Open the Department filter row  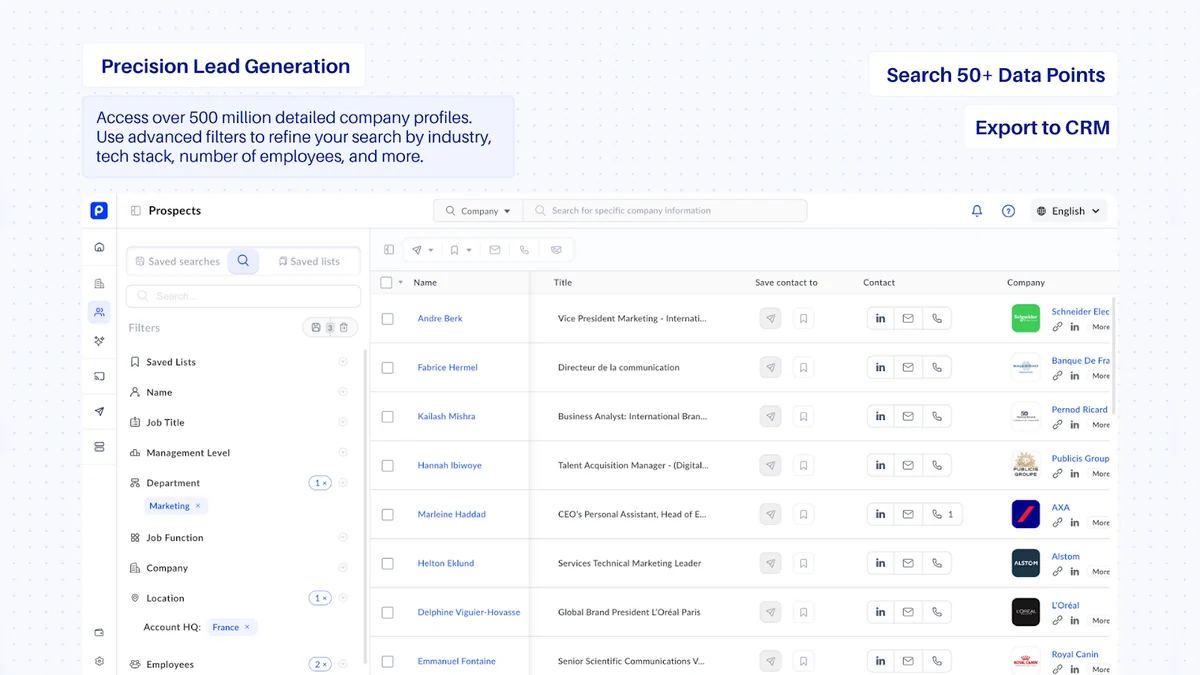237,482
